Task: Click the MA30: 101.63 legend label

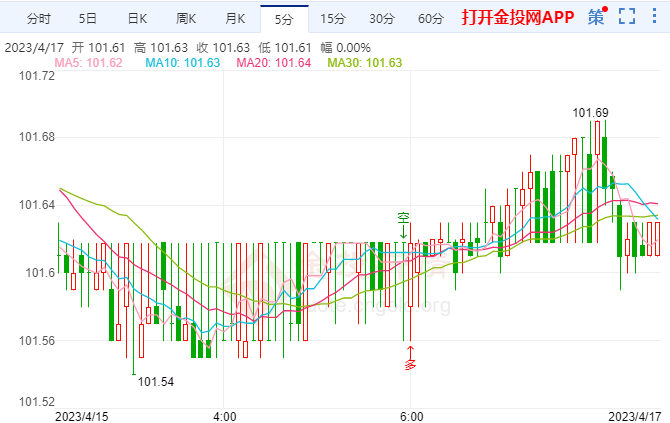Action: 364,63
